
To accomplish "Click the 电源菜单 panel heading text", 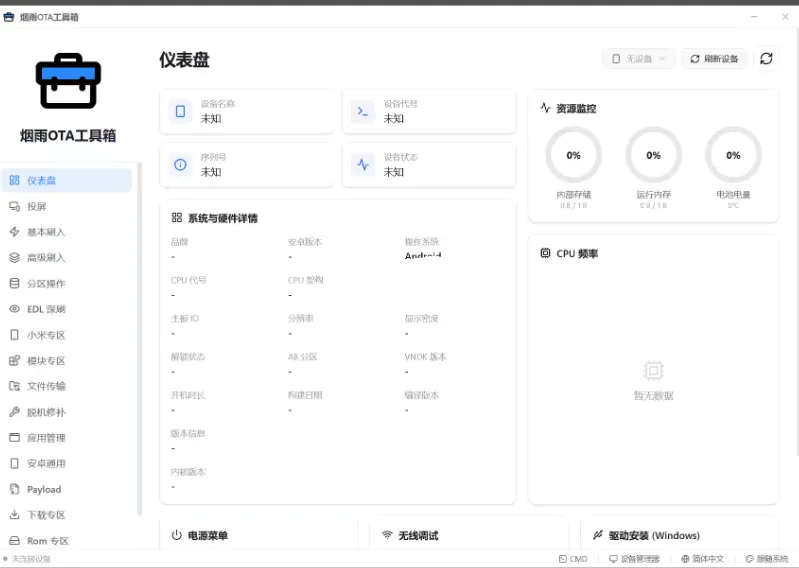I will (208, 535).
